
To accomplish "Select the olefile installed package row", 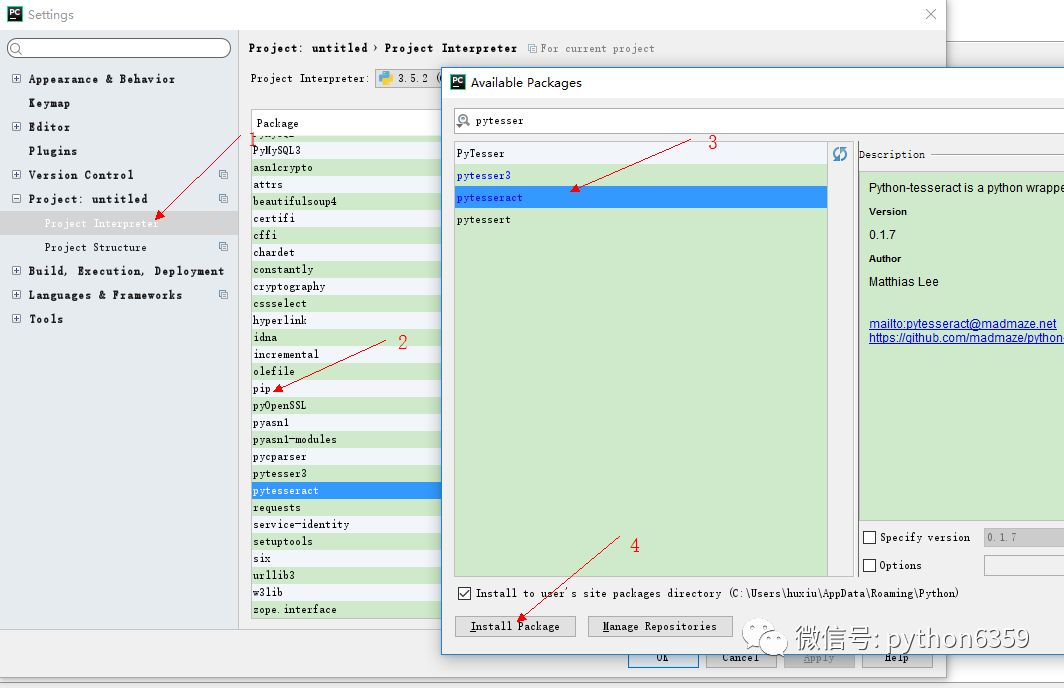I will 346,371.
